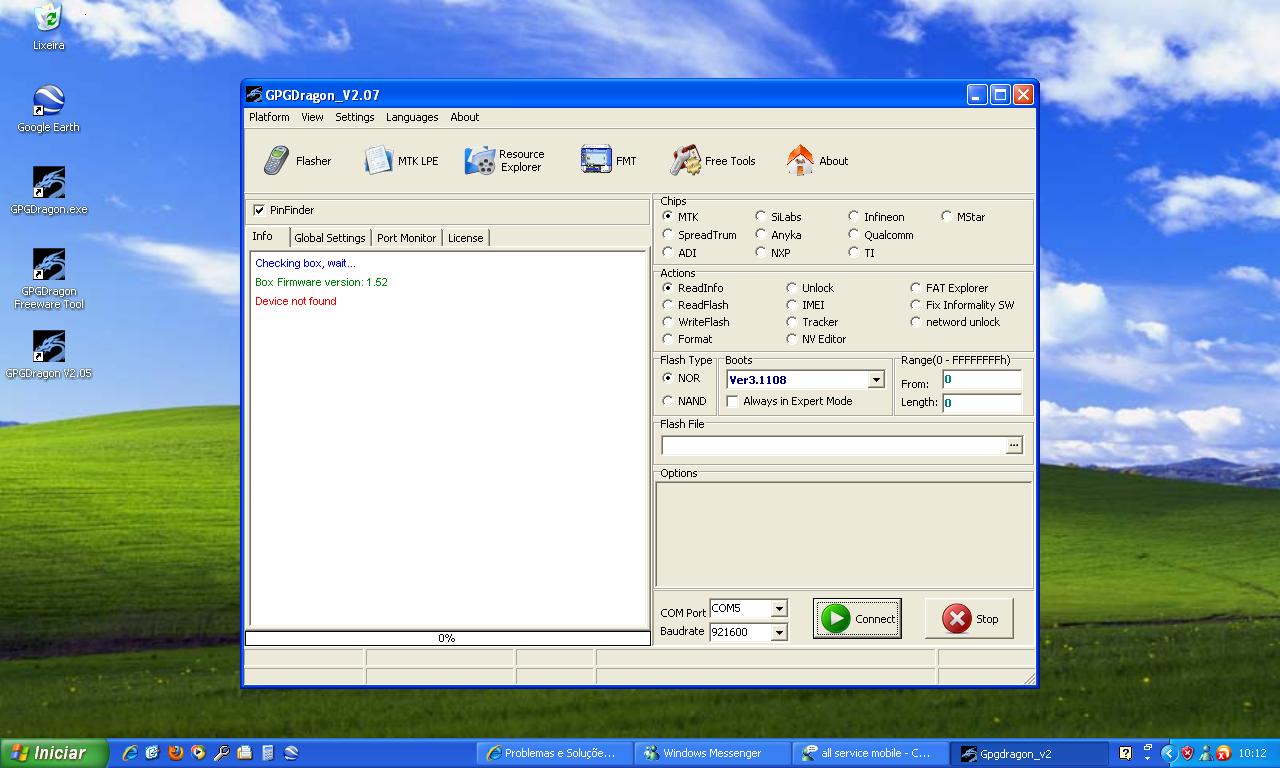Click the range Length field
Image resolution: width=1280 pixels, height=768 pixels.
pos(982,403)
